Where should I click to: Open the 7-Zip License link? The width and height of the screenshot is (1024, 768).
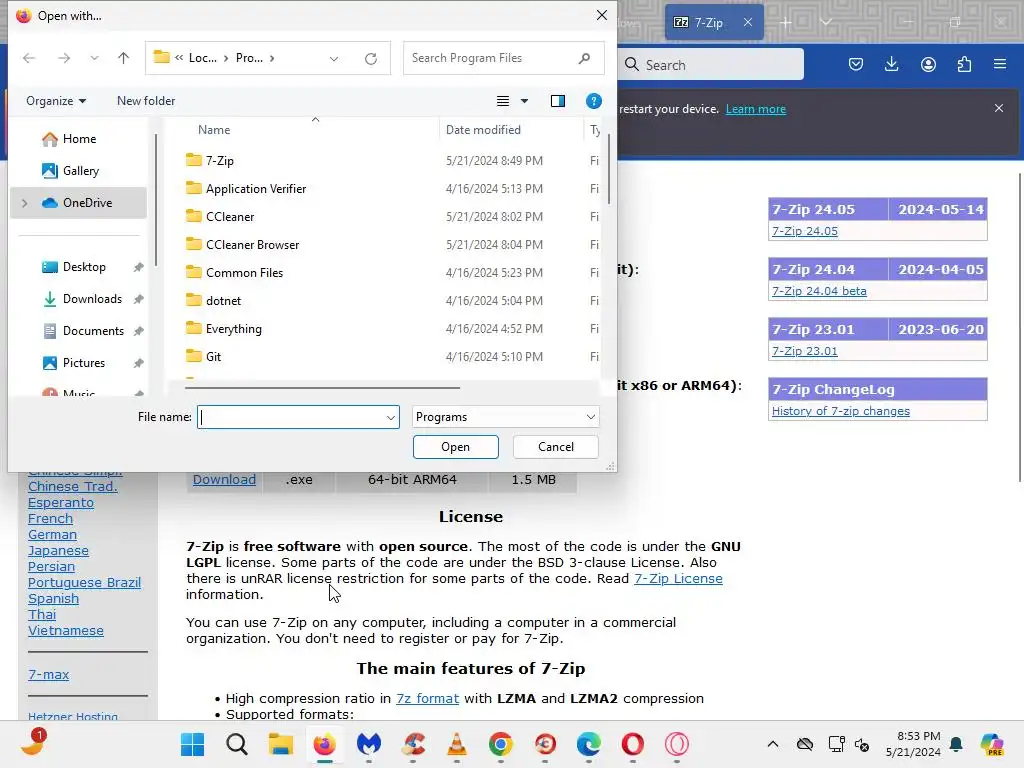pos(678,579)
